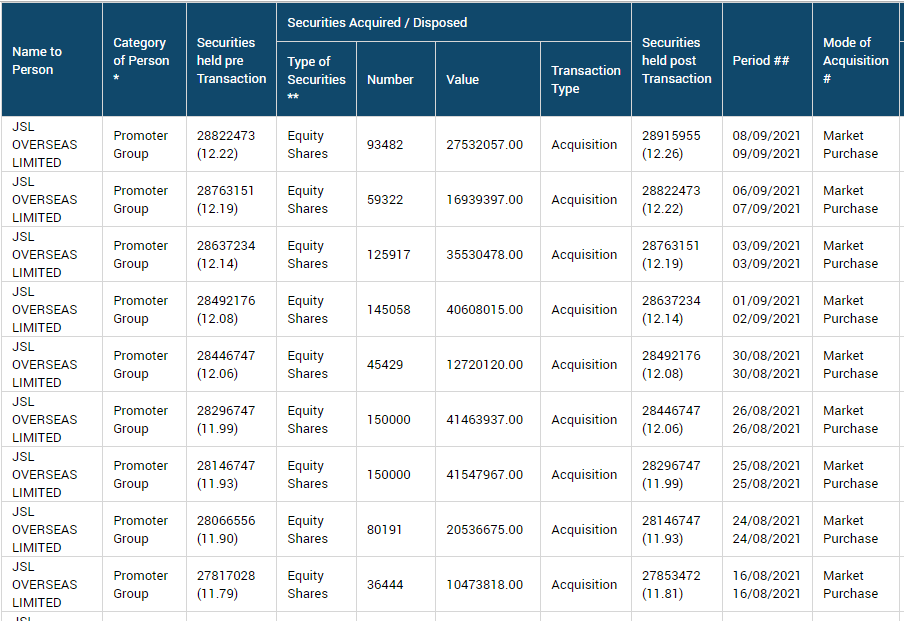The height and width of the screenshot is (621, 904).
Task: Click the 'Name to Person' column header
Action: (52, 60)
